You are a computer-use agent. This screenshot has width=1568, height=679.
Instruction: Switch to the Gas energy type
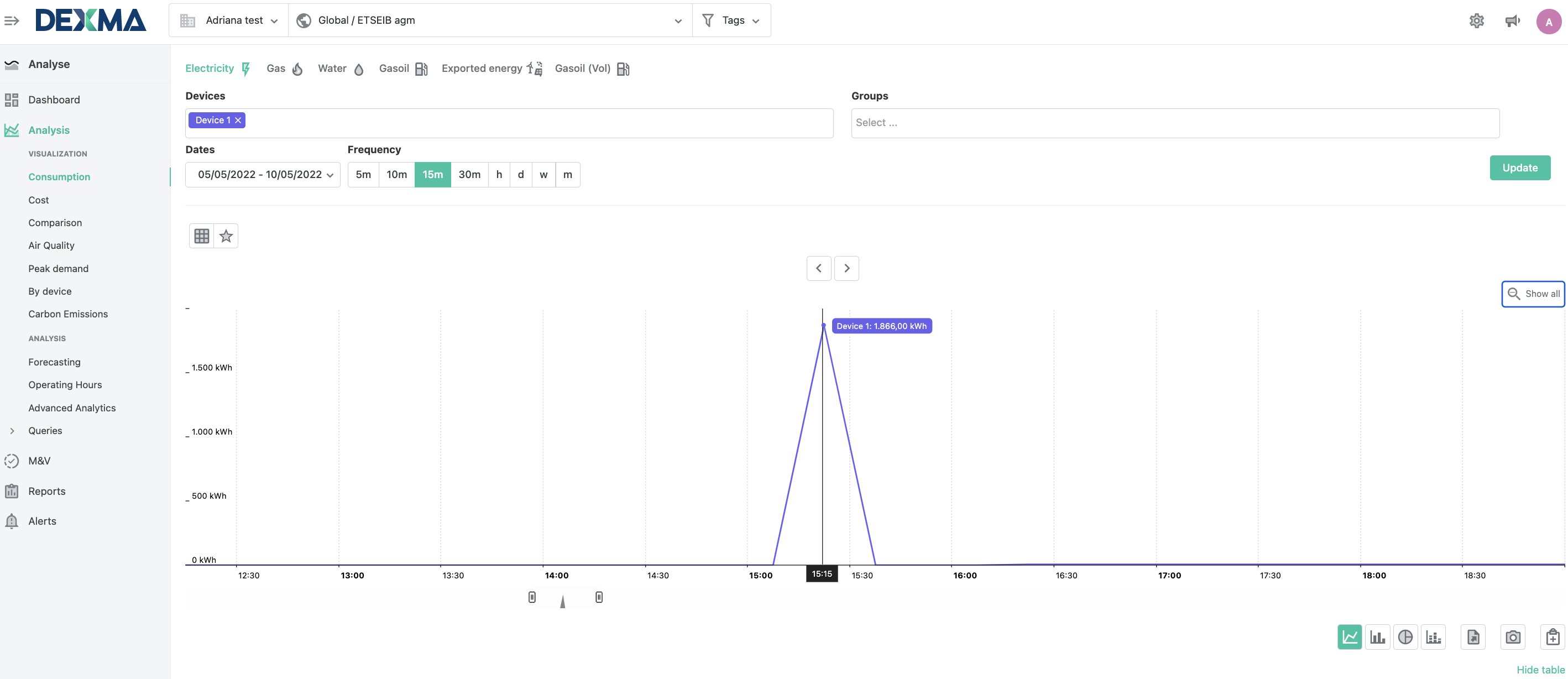coord(284,68)
